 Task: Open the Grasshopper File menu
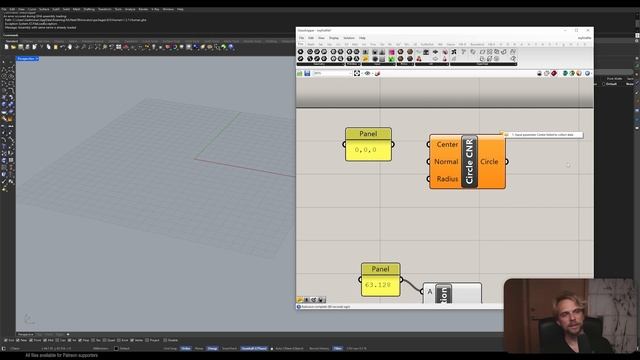tap(302, 38)
